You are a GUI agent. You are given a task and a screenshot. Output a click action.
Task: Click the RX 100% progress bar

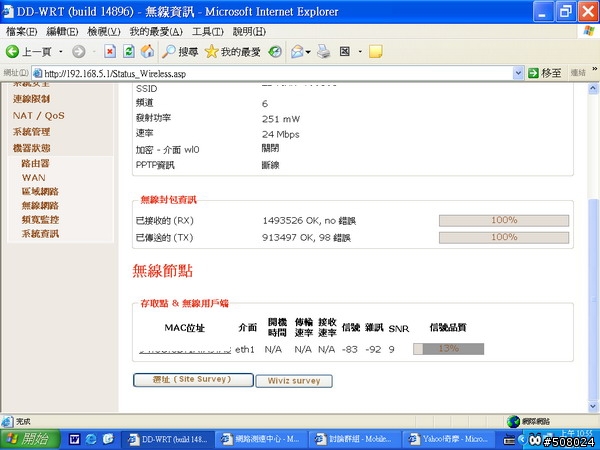[x=504, y=220]
